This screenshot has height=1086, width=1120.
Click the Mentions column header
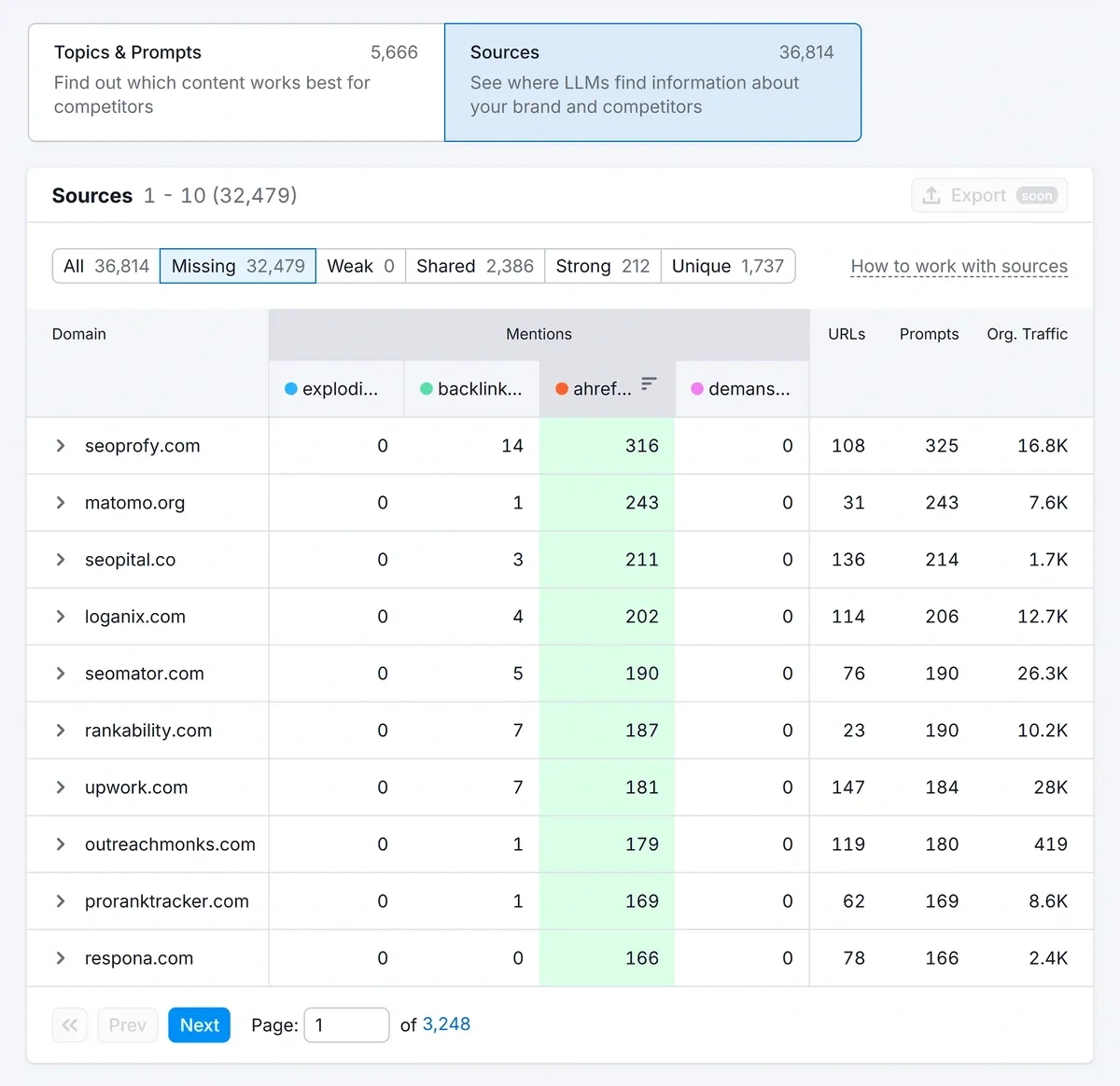tap(539, 334)
